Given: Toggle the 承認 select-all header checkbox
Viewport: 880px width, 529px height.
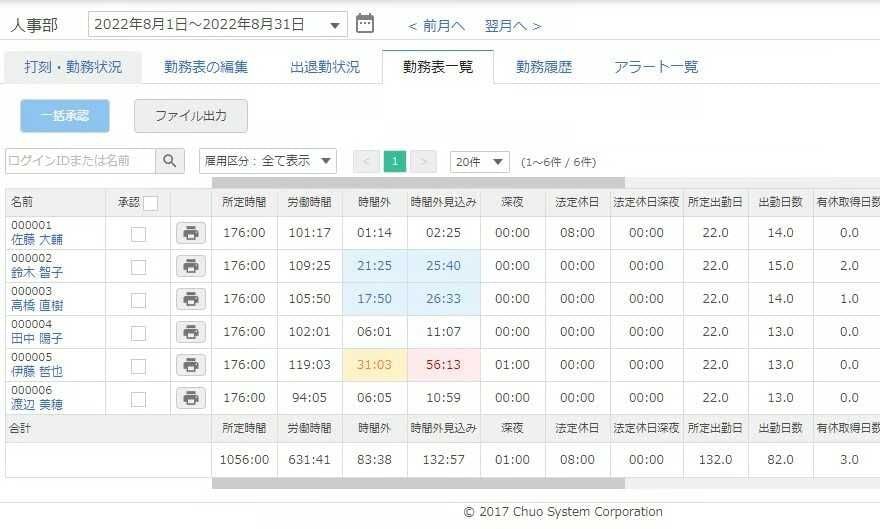Looking at the screenshot, I should coord(150,203).
